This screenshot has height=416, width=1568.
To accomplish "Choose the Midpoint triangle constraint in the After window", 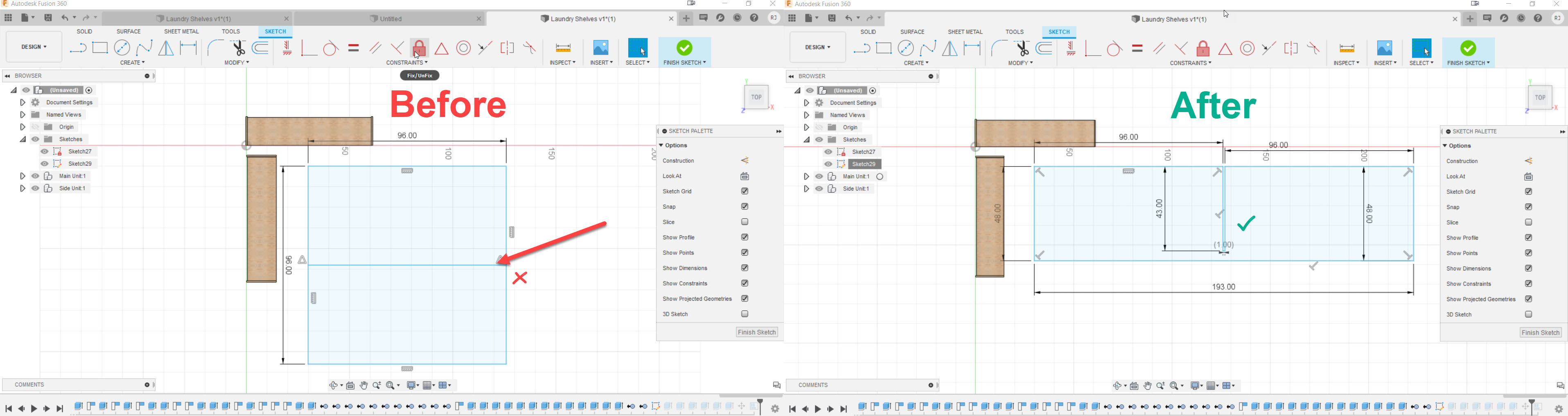I will tap(1225, 49).
